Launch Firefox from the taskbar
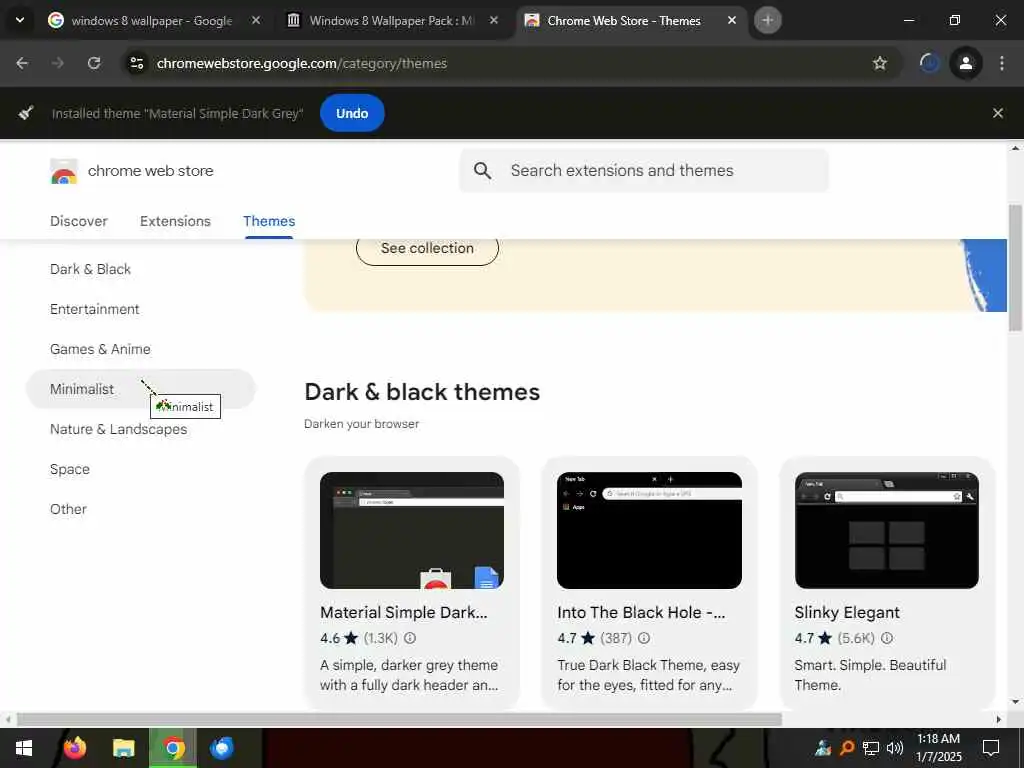Viewport: 1024px width, 768px height. click(x=74, y=748)
